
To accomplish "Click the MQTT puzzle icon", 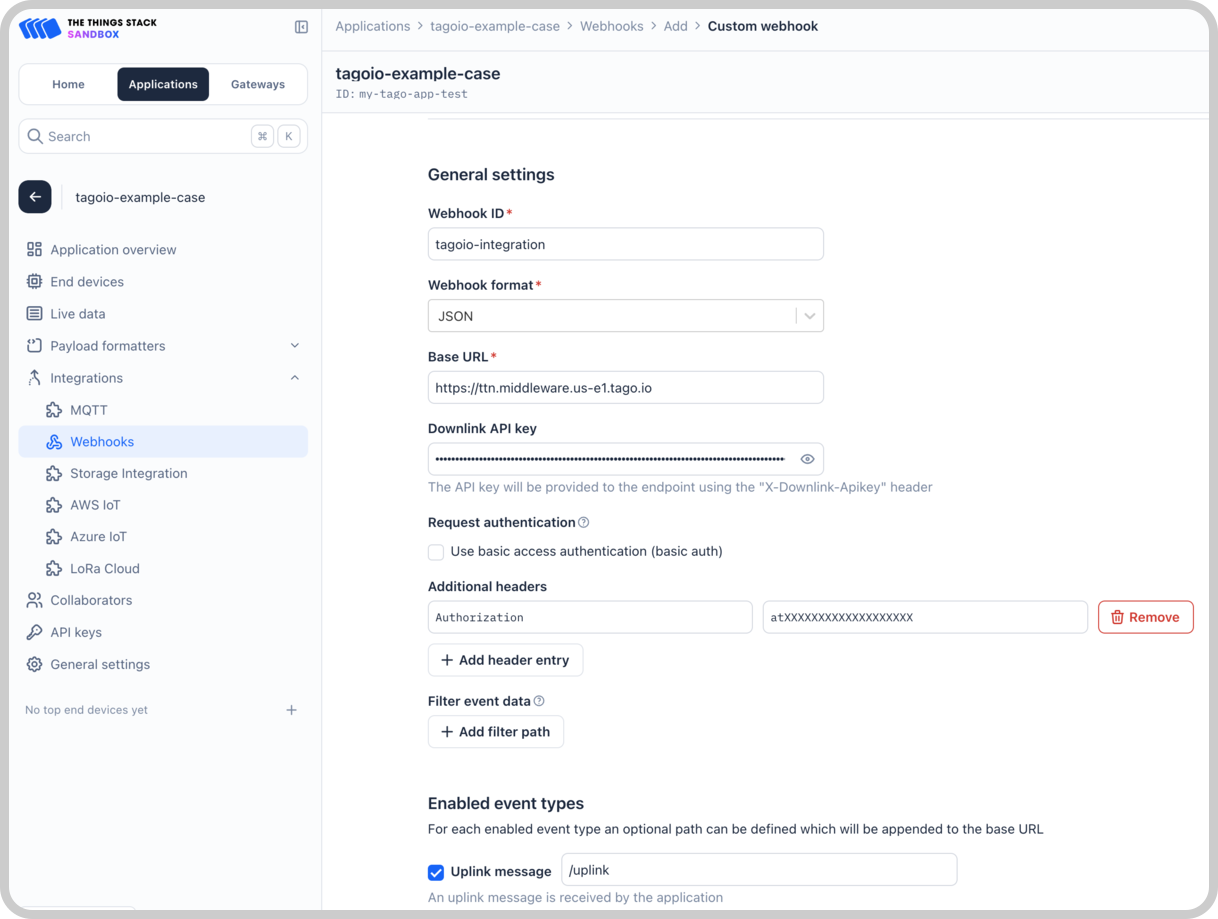I will tap(54, 409).
